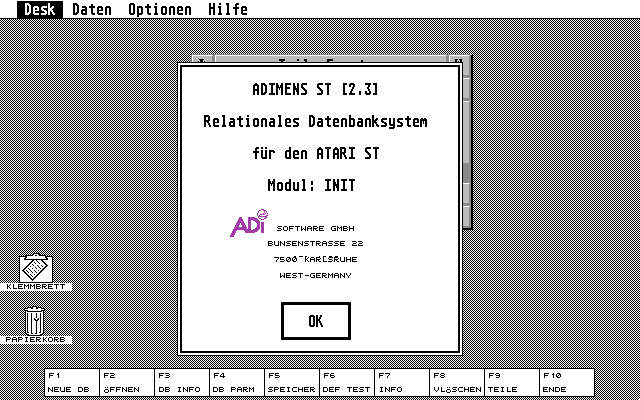Click the F4 DB Parm function key
Screen dimensions: 640x400
coord(237,382)
